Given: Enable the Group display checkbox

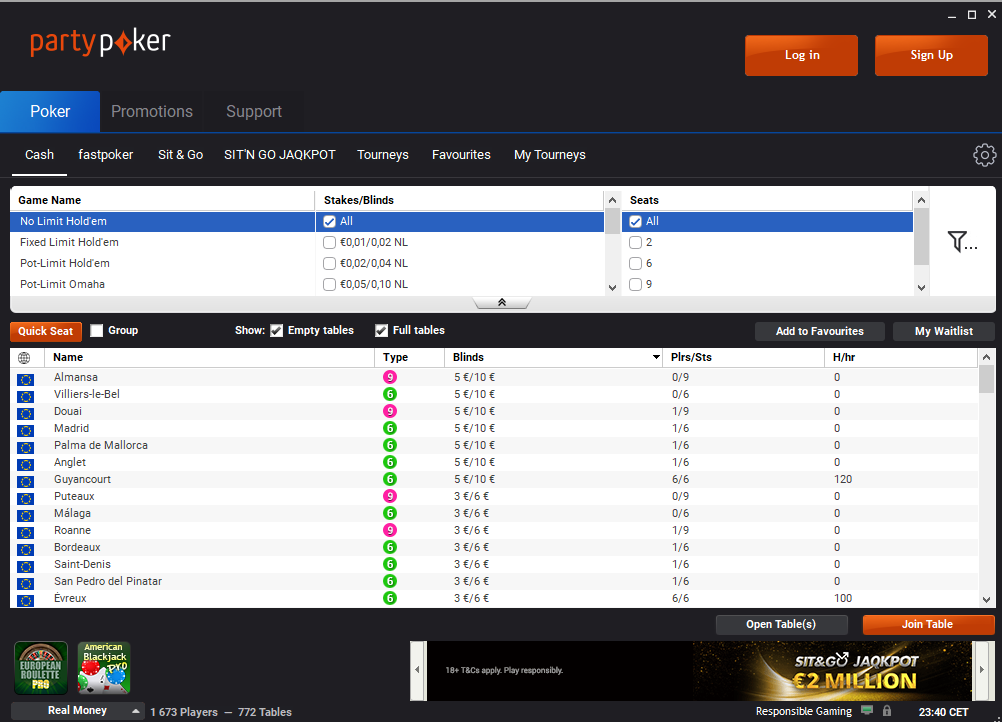Looking at the screenshot, I should coord(96,330).
